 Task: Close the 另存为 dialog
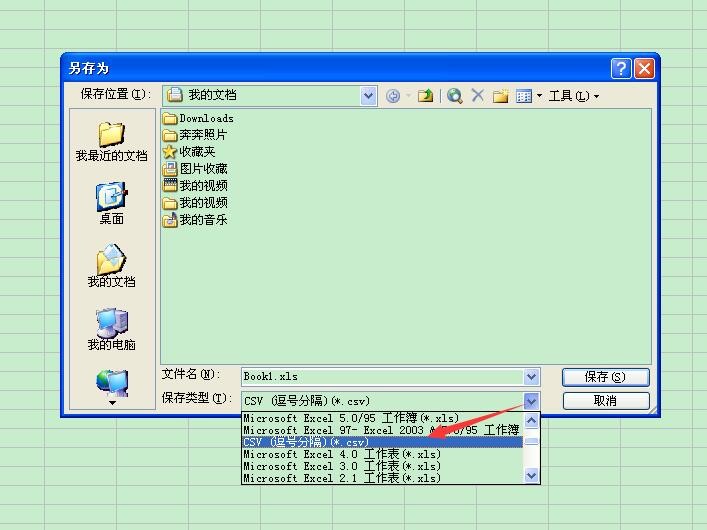[x=644, y=69]
